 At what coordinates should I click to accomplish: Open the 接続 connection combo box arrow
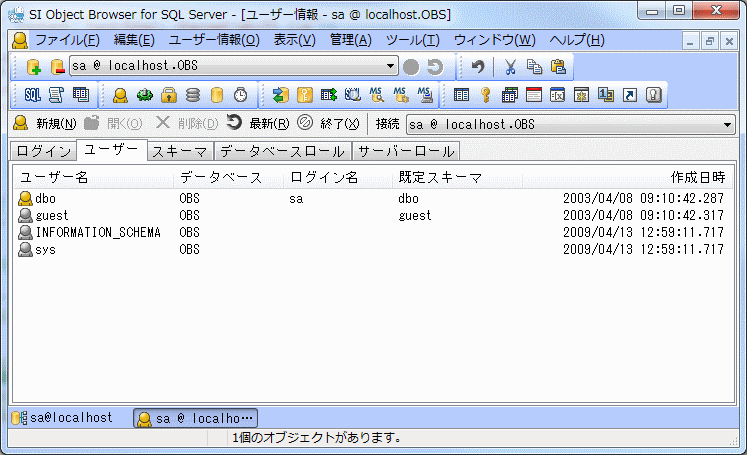tap(728, 124)
